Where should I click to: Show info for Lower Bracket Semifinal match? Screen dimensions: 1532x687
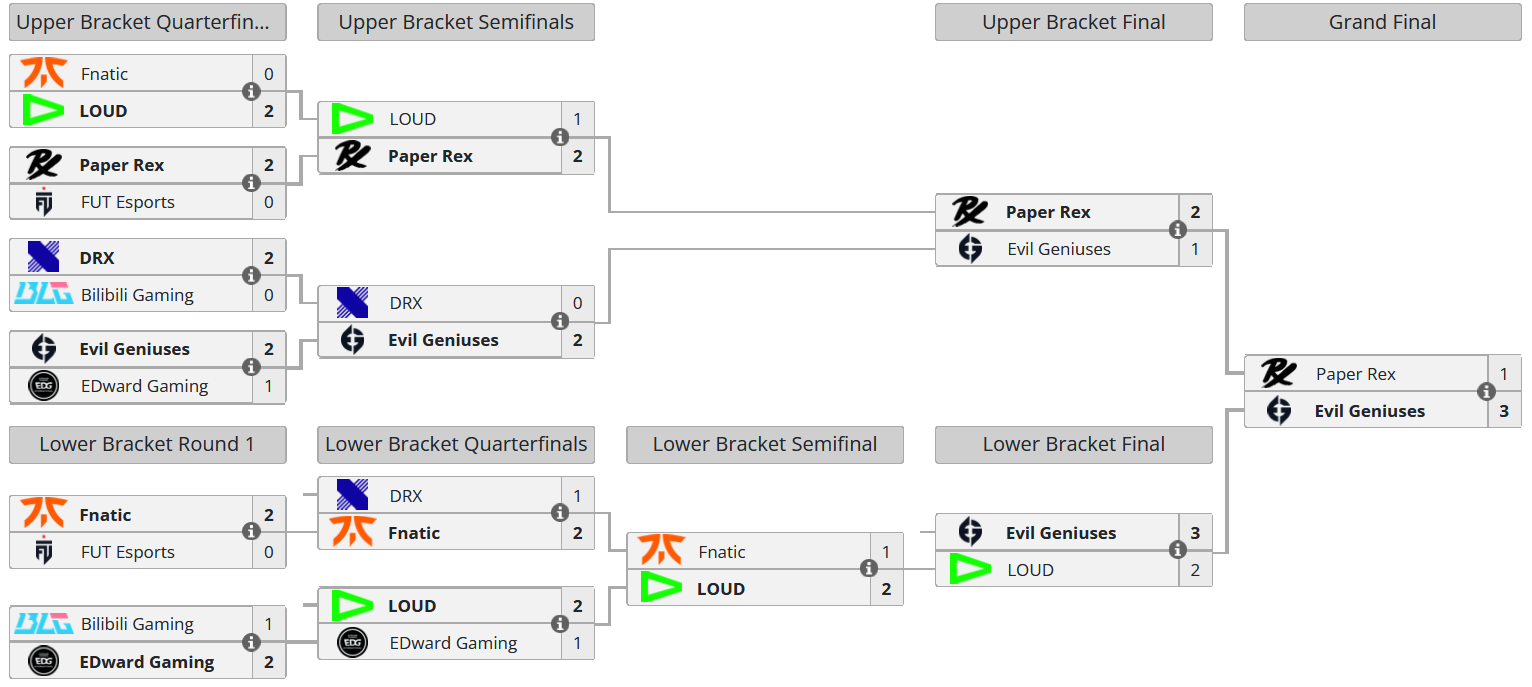[868, 569]
